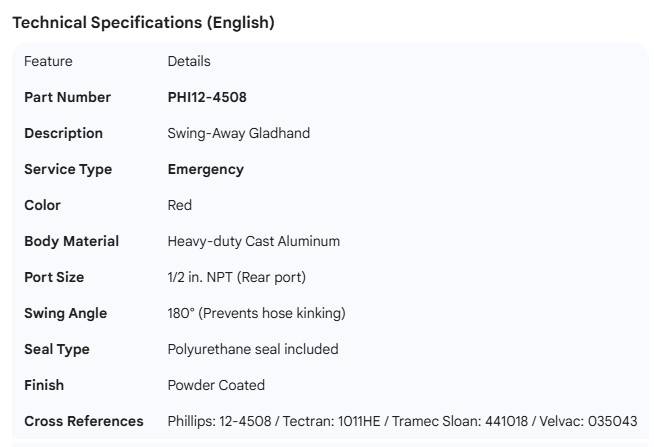Click the Red color value
654x447 pixels.
(180, 205)
